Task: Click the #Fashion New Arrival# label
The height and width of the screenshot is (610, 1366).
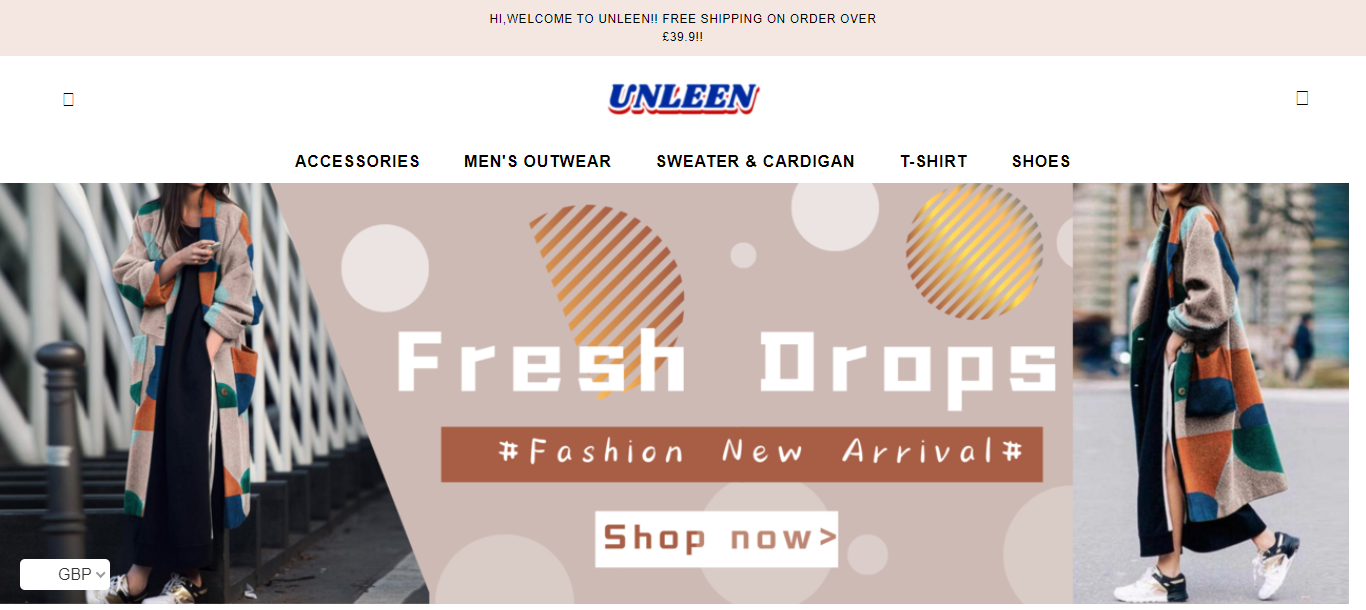Action: pyautogui.click(x=742, y=454)
